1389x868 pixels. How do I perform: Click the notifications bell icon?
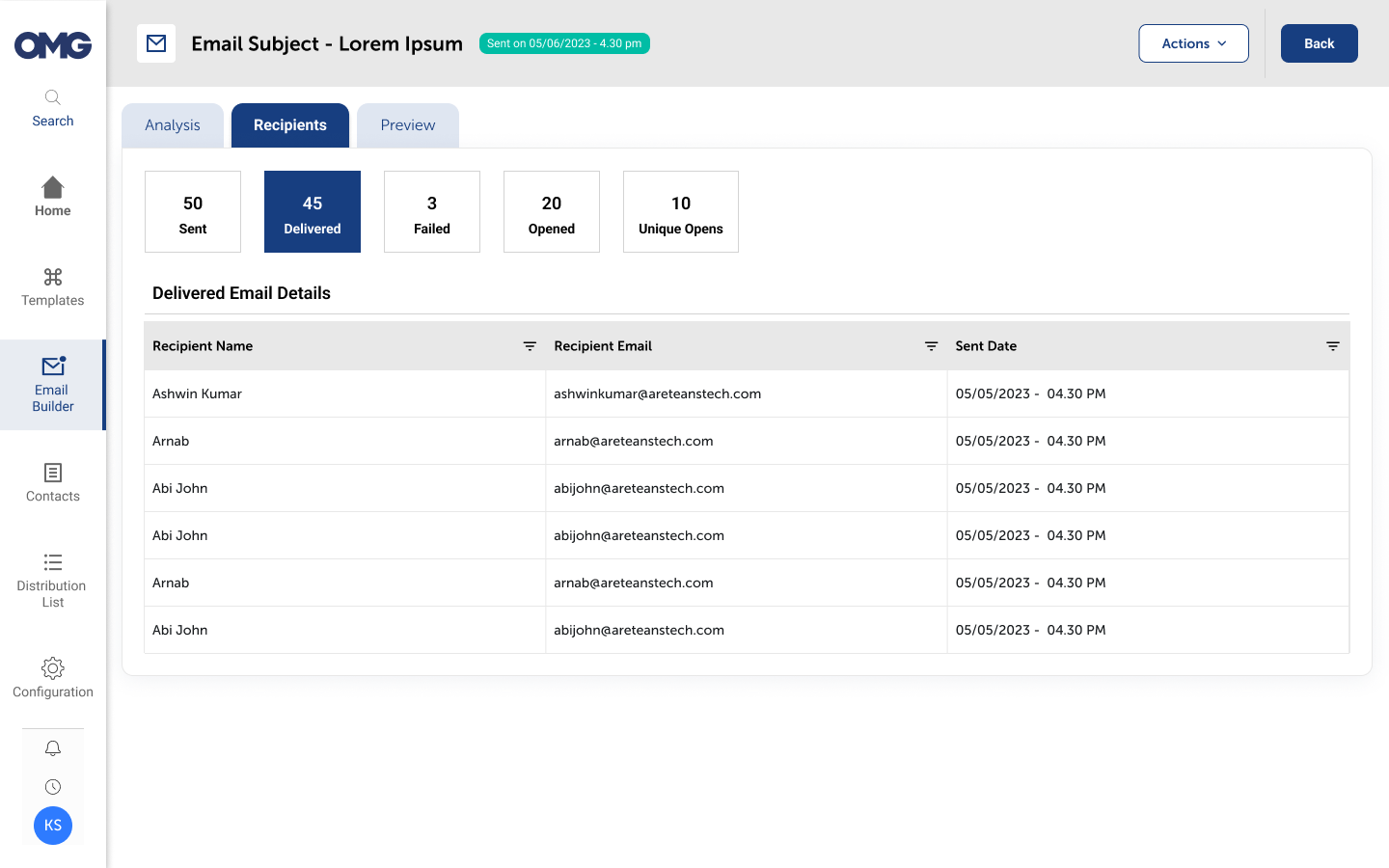(53, 748)
